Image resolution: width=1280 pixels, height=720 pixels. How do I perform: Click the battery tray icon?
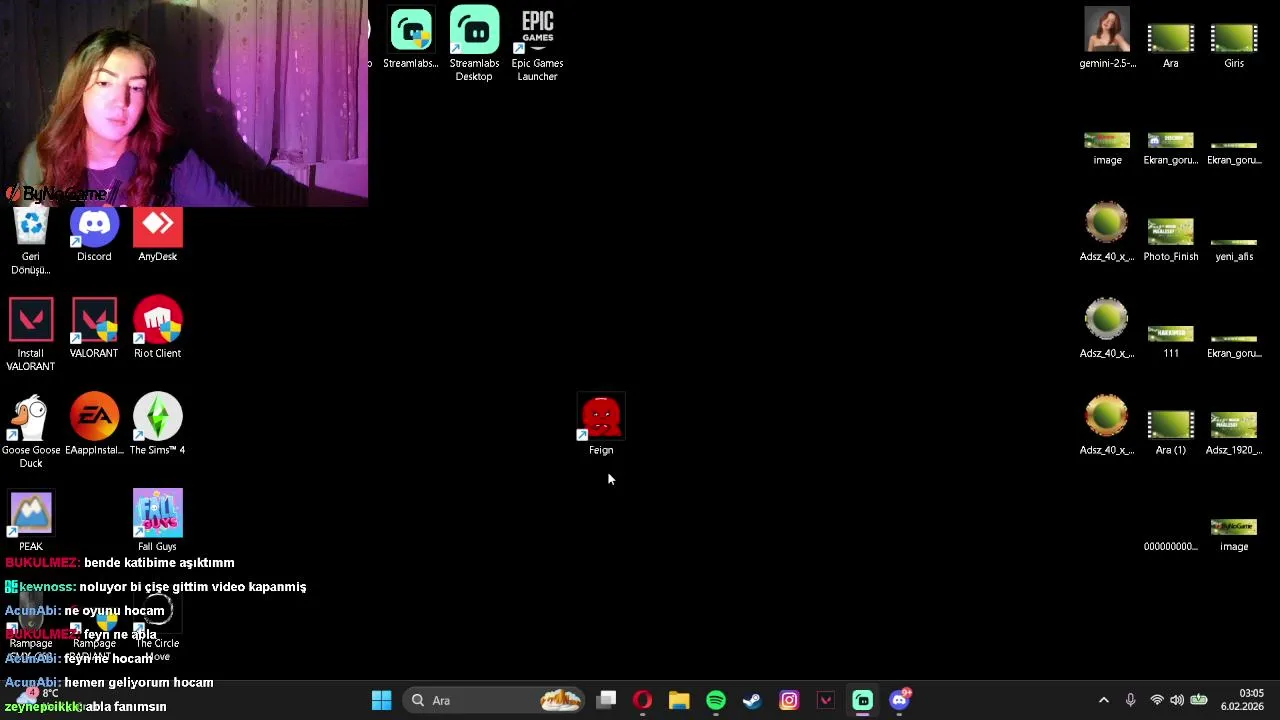1199,700
